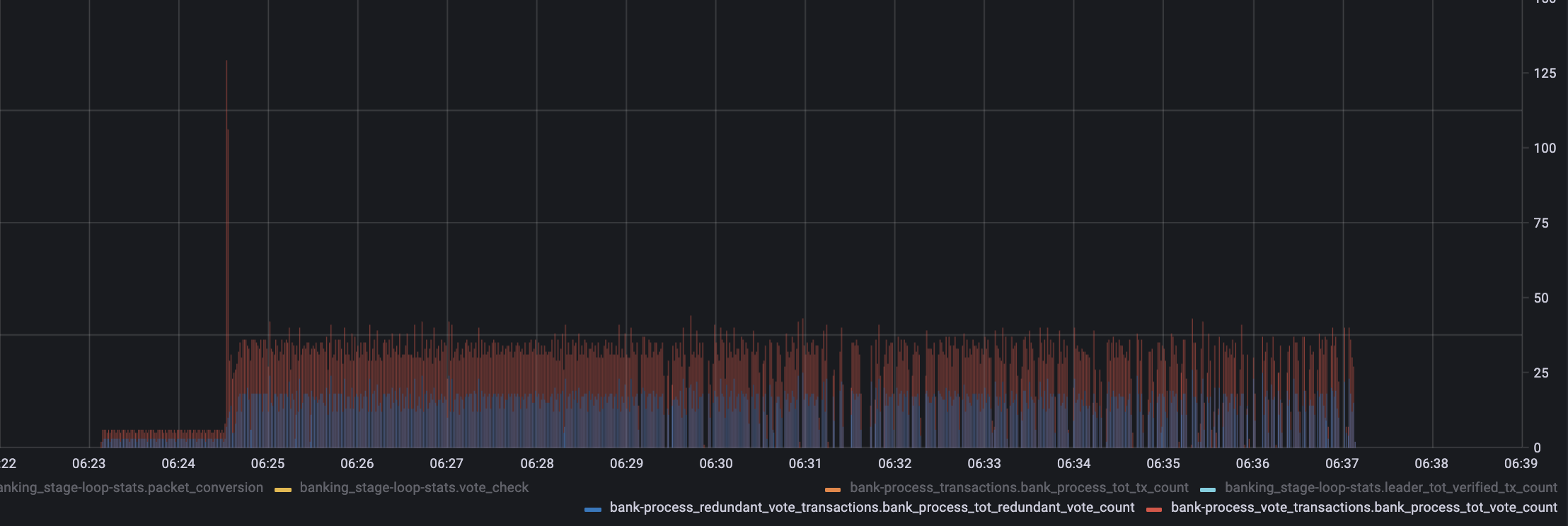Click the 50 value on y-axis
Image resolution: width=1568 pixels, height=526 pixels.
click(1541, 298)
